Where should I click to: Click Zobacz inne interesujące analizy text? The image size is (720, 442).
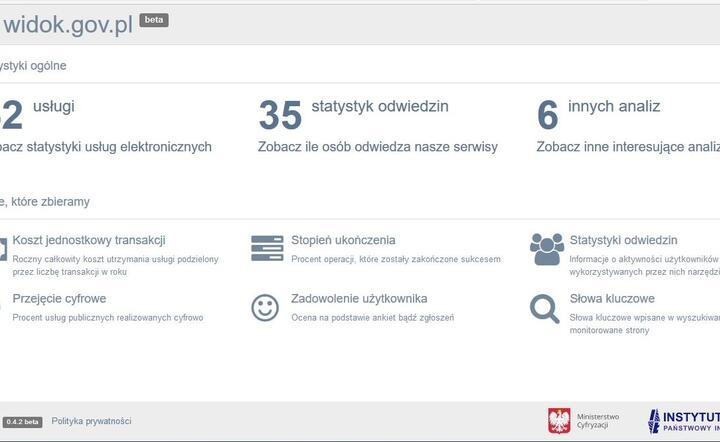(x=628, y=147)
